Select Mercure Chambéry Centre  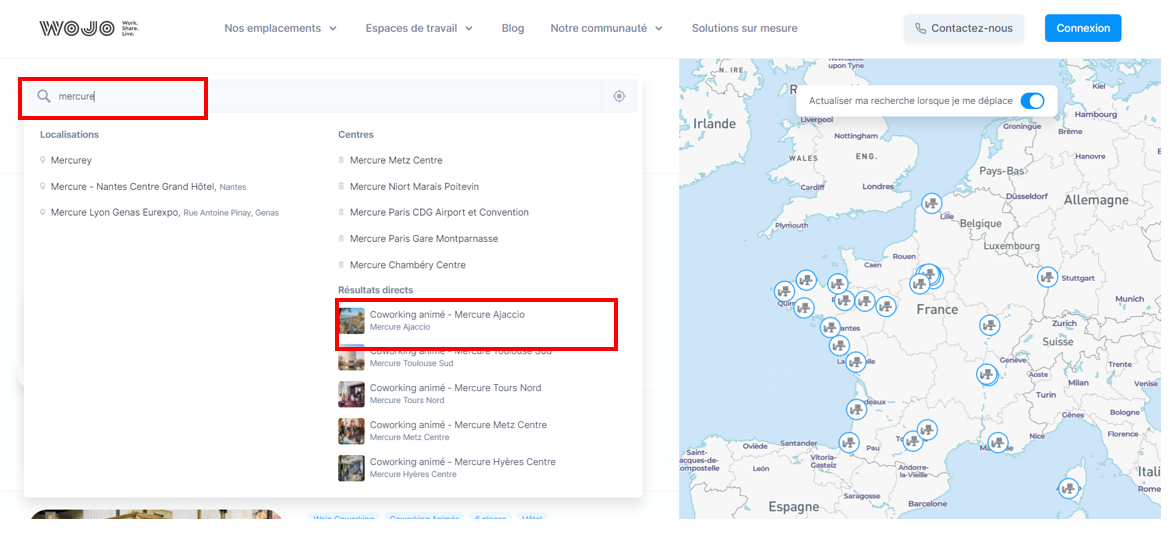[x=407, y=265]
